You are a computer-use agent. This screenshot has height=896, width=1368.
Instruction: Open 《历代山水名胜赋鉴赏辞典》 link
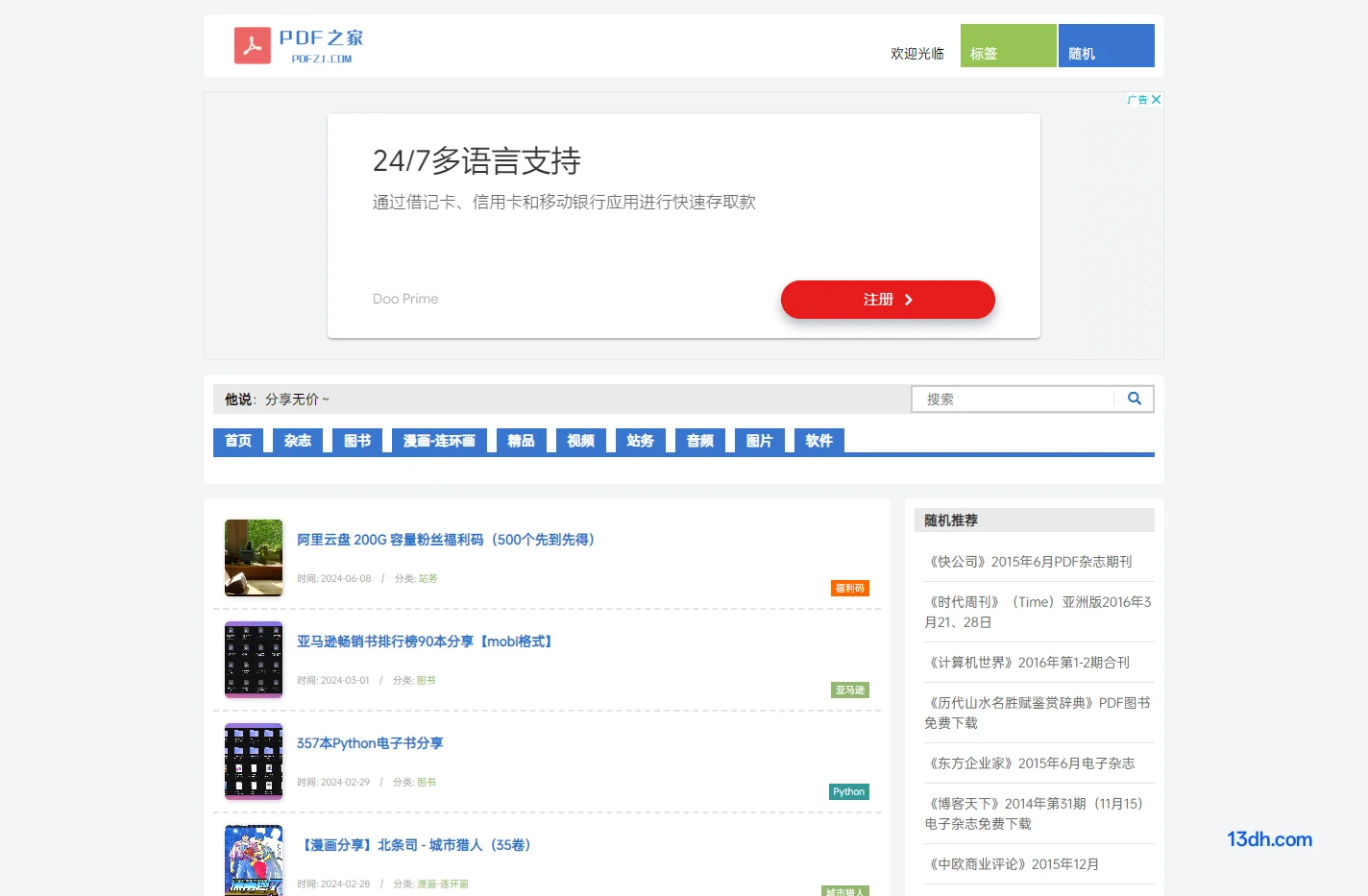click(1038, 713)
